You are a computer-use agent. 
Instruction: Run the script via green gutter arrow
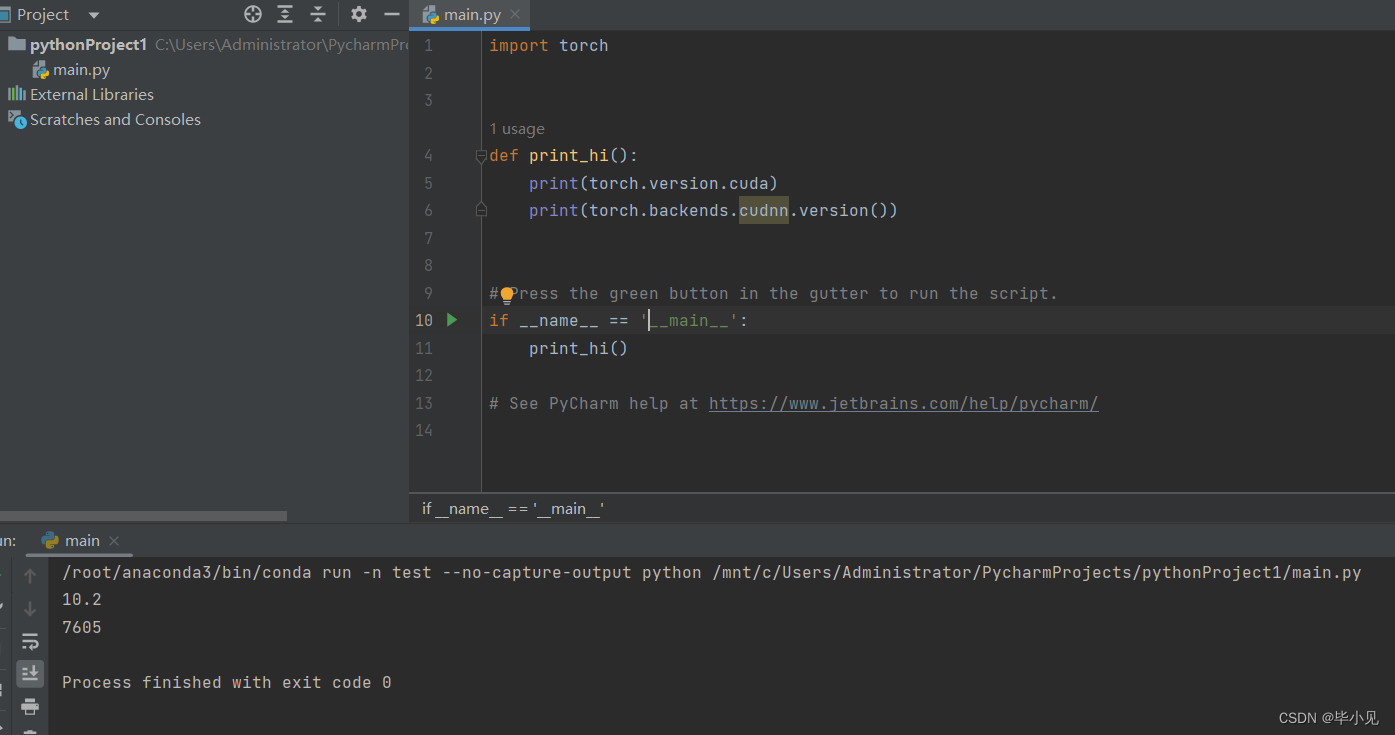pyautogui.click(x=451, y=320)
